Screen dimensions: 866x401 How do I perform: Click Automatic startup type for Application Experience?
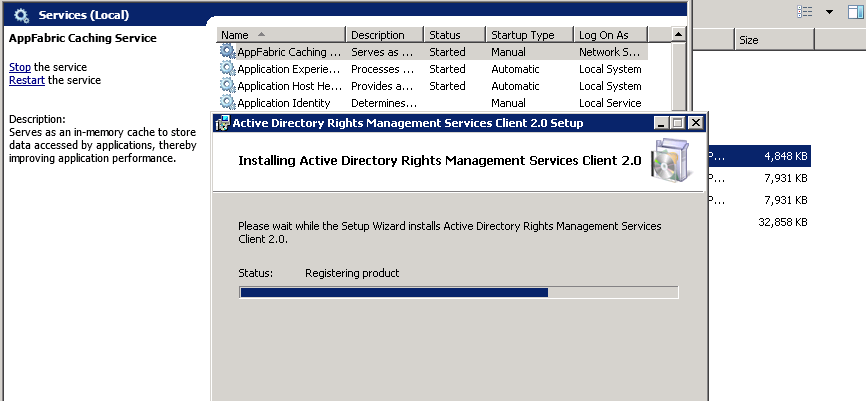[x=515, y=69]
